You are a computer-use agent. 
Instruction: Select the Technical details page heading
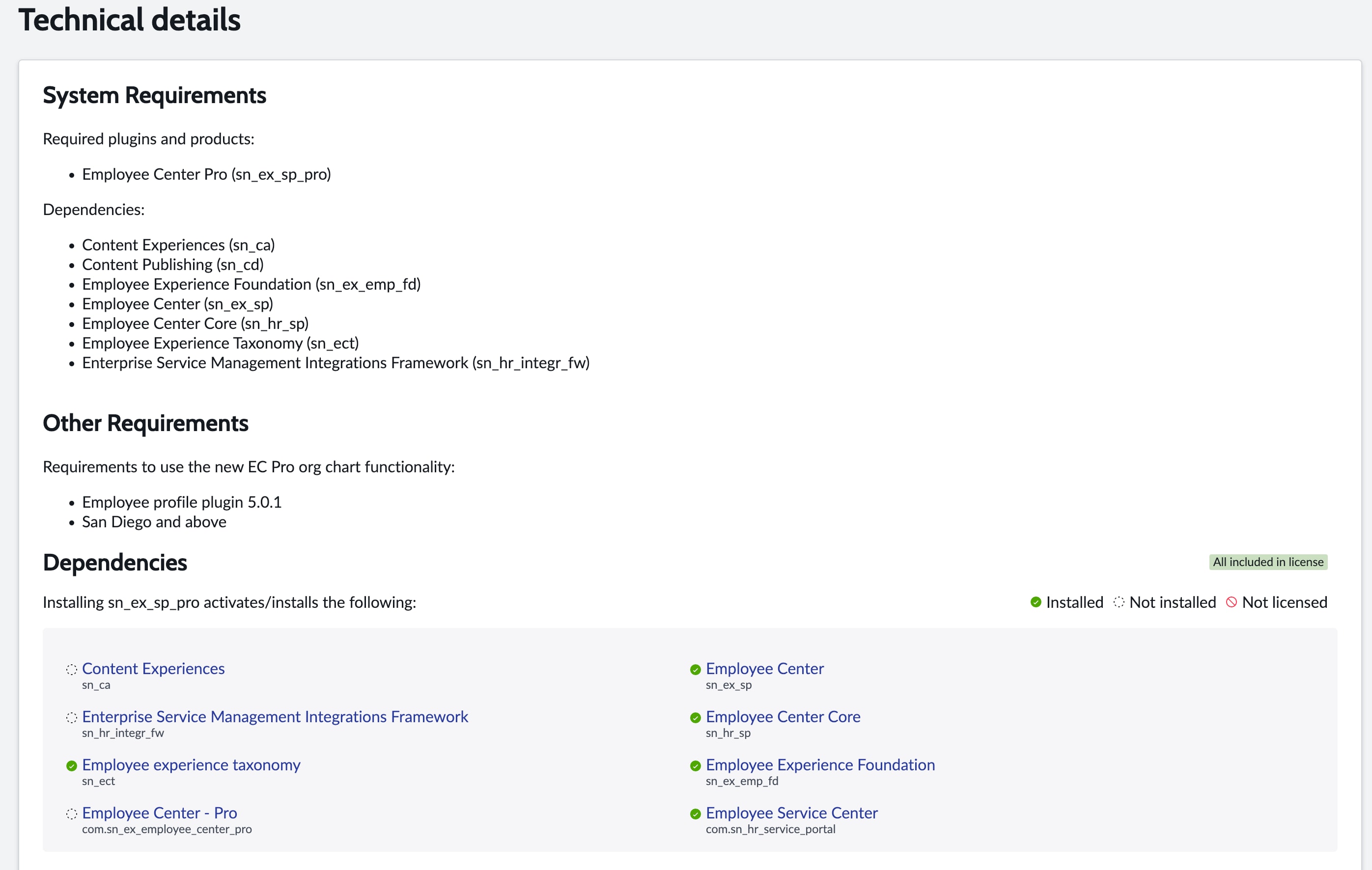[x=130, y=21]
